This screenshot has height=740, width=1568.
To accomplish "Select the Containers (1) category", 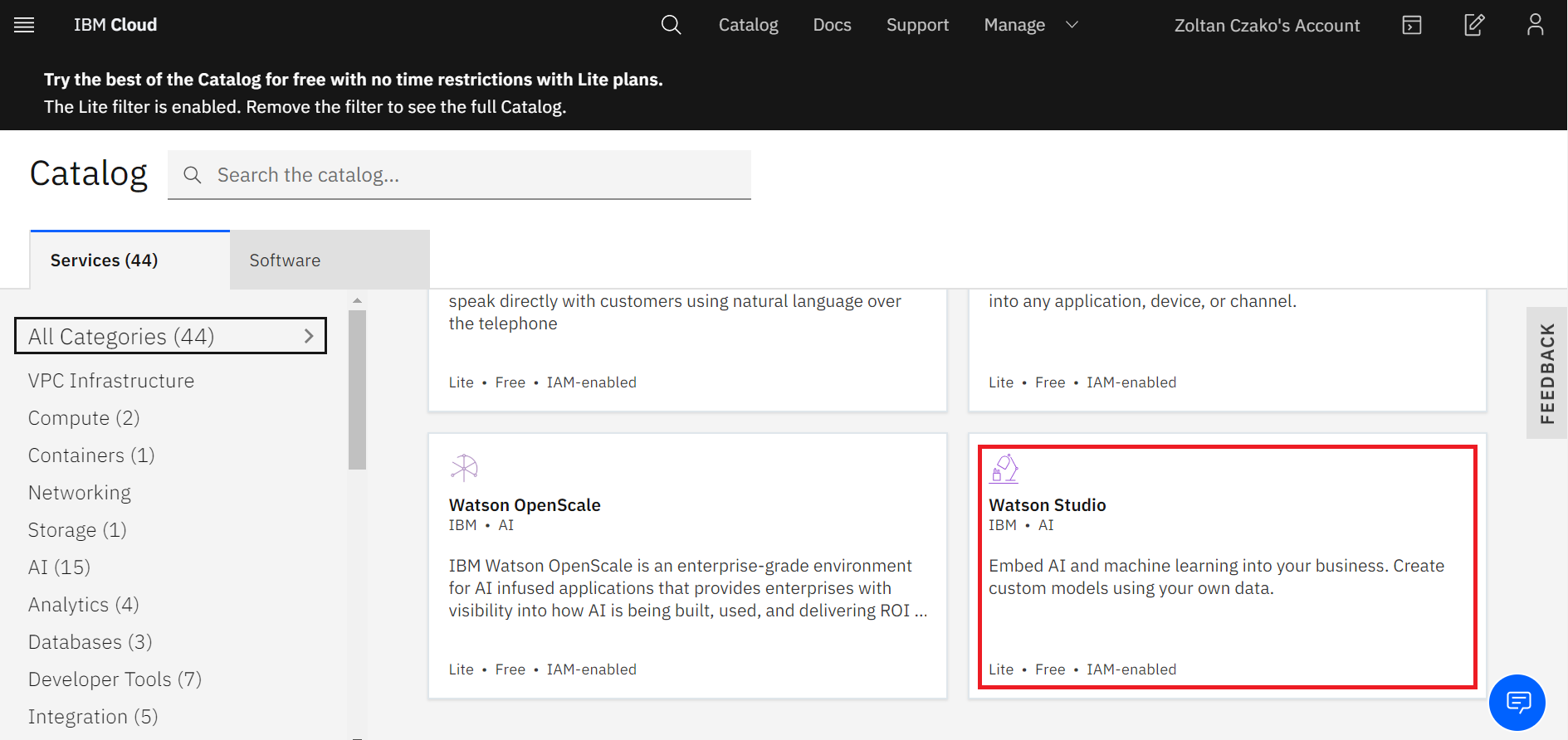I will [91, 455].
